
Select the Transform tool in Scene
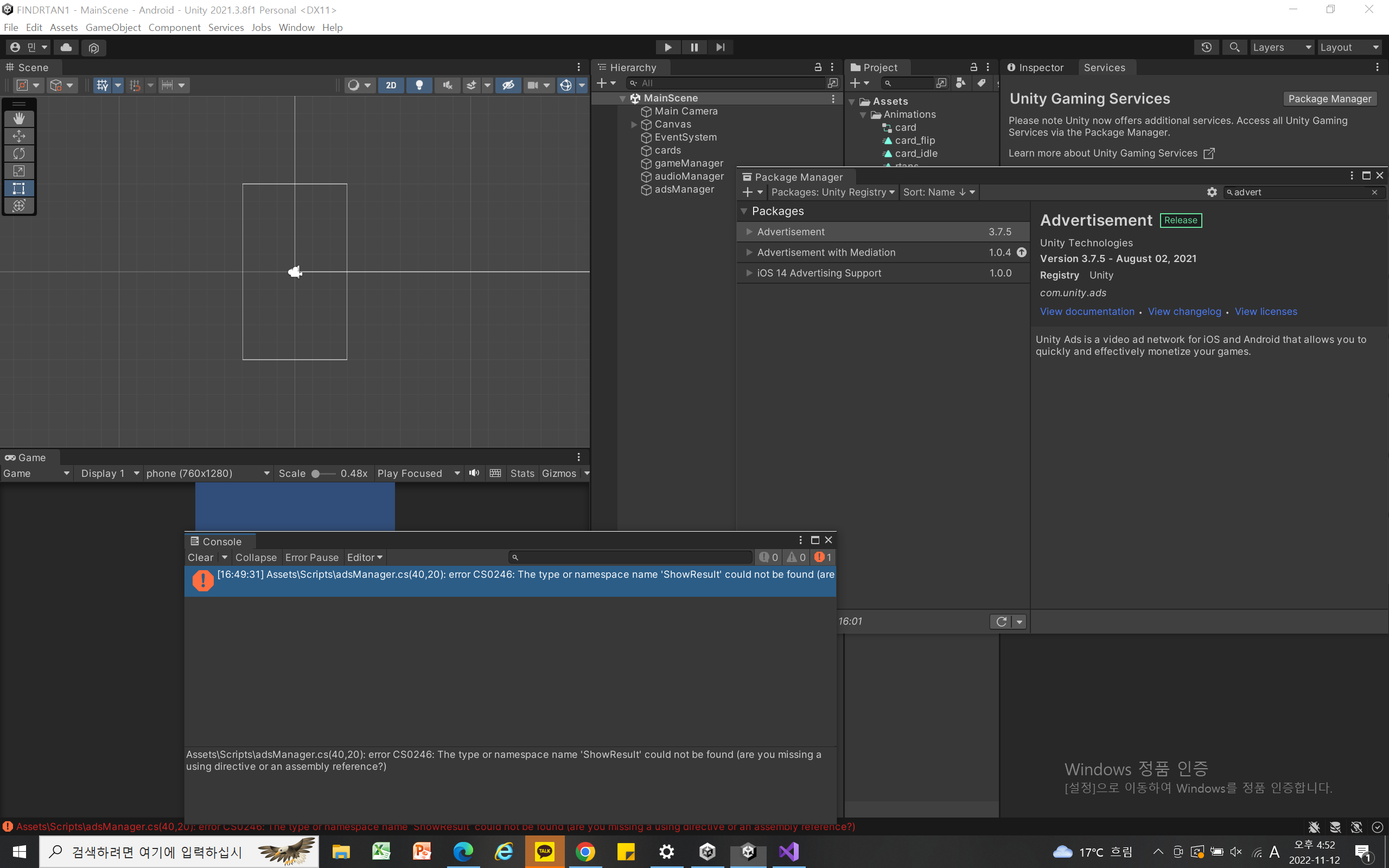tap(19, 206)
